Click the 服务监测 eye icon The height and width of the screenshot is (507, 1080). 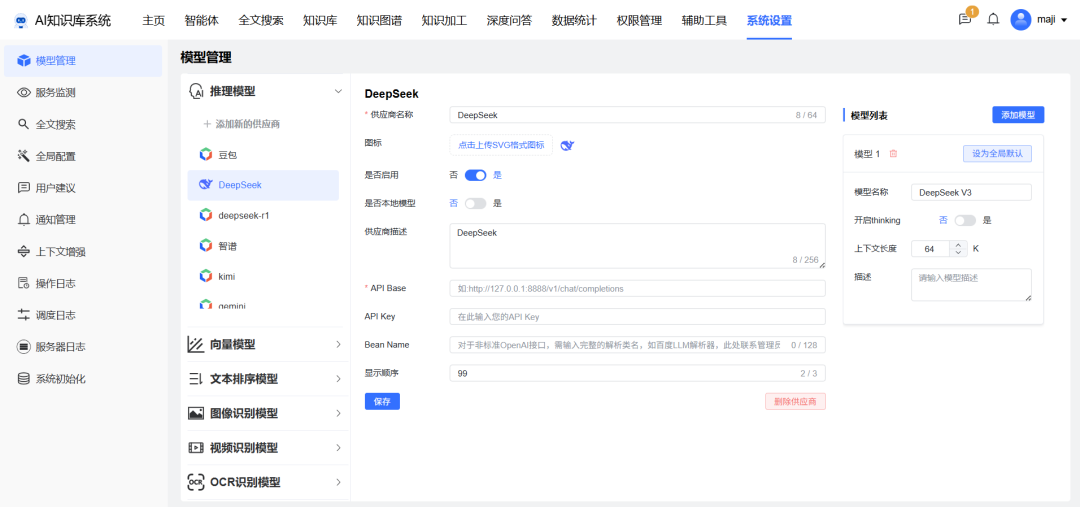point(24,92)
